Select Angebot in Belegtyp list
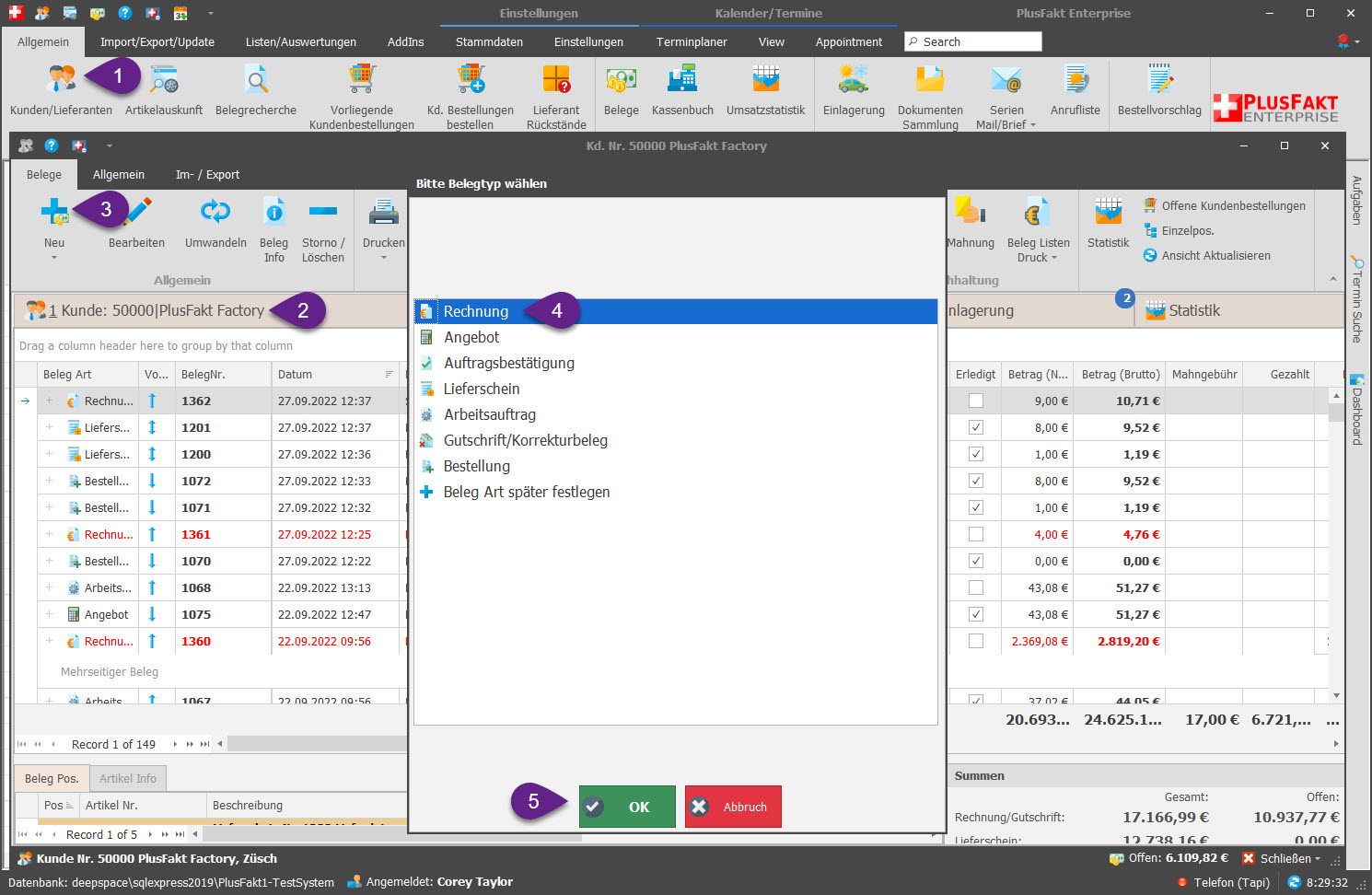This screenshot has width=1372, height=895. (x=675, y=337)
